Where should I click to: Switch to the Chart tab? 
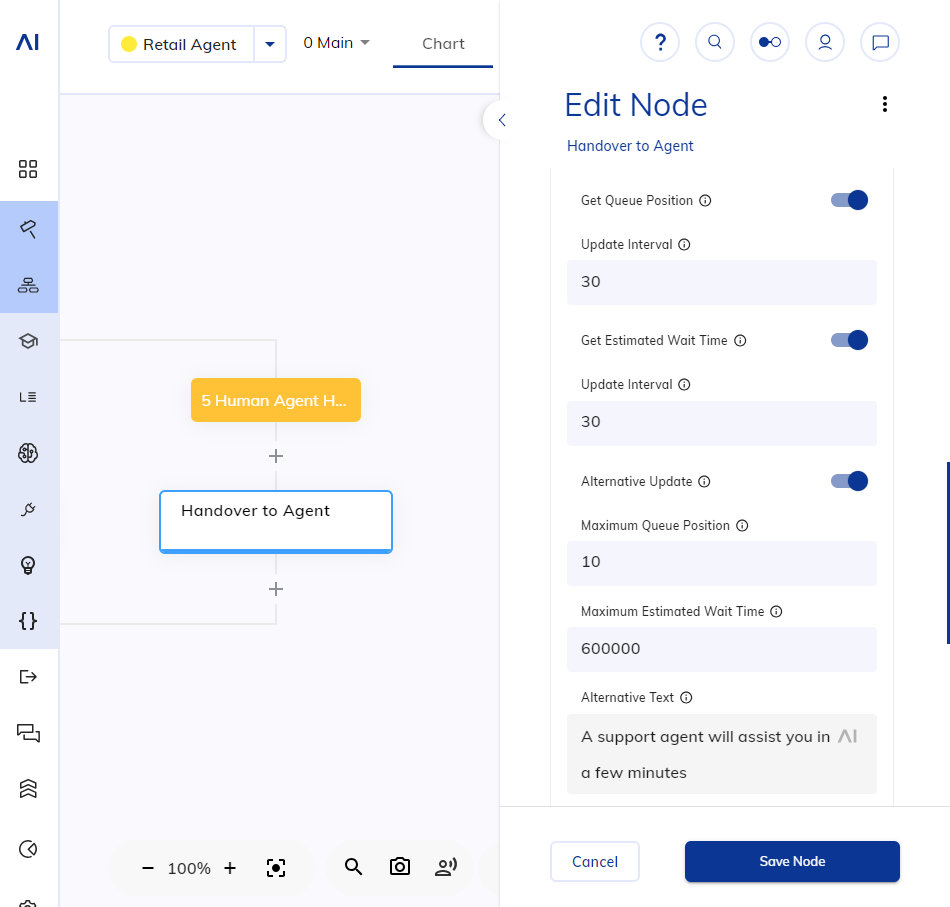click(443, 44)
